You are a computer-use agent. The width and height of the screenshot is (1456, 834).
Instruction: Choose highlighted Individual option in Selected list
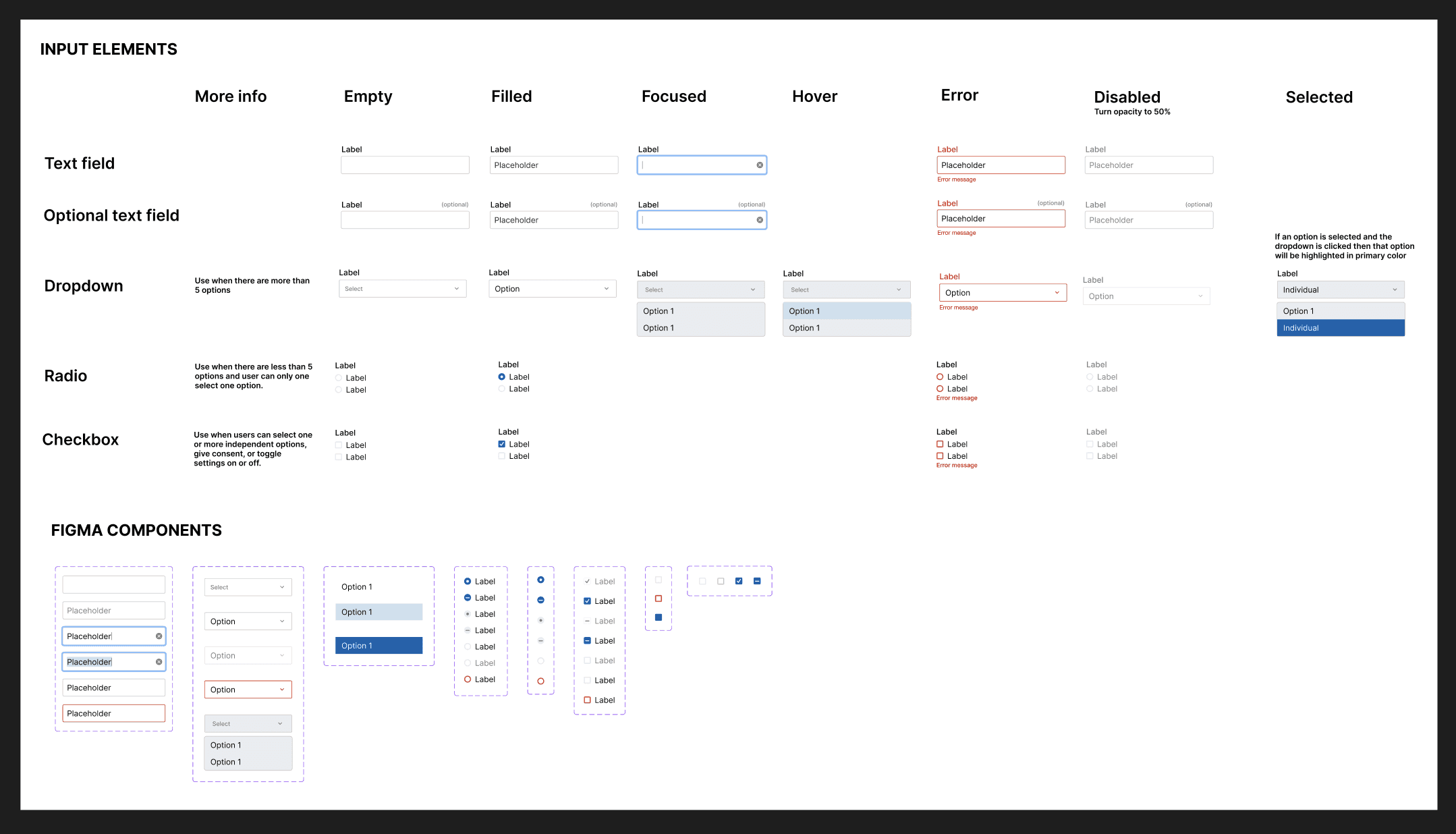[1340, 328]
